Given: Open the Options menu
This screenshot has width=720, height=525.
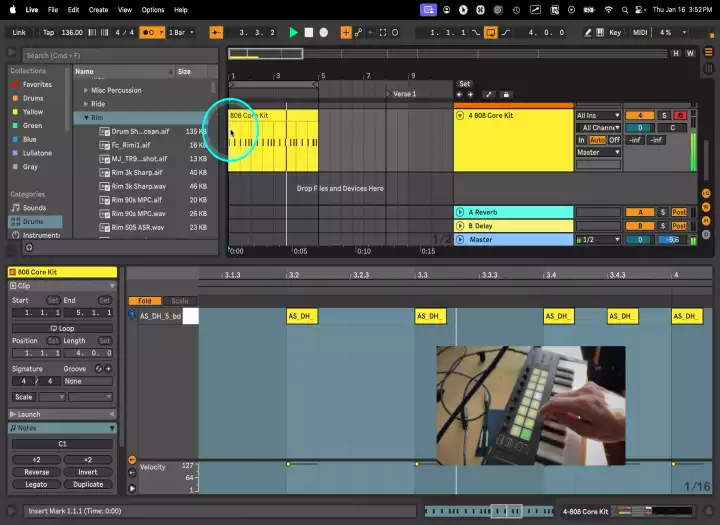Looking at the screenshot, I should pyautogui.click(x=152, y=9).
